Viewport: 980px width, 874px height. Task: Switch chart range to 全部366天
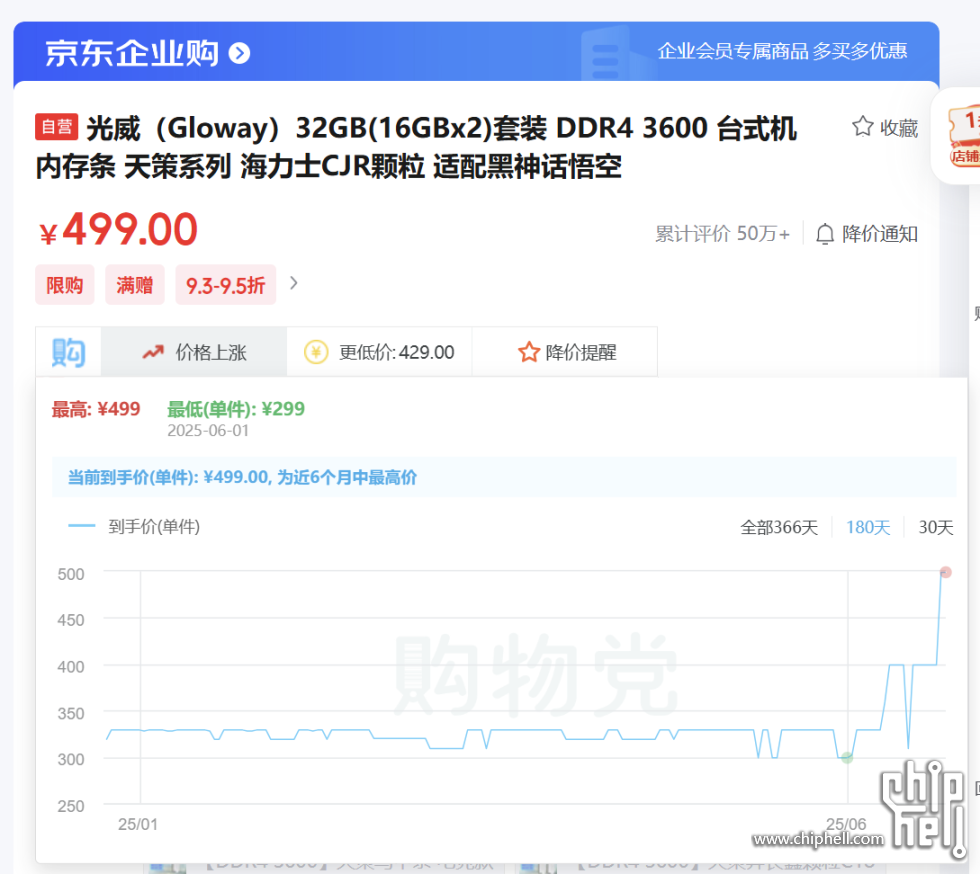pyautogui.click(x=779, y=528)
